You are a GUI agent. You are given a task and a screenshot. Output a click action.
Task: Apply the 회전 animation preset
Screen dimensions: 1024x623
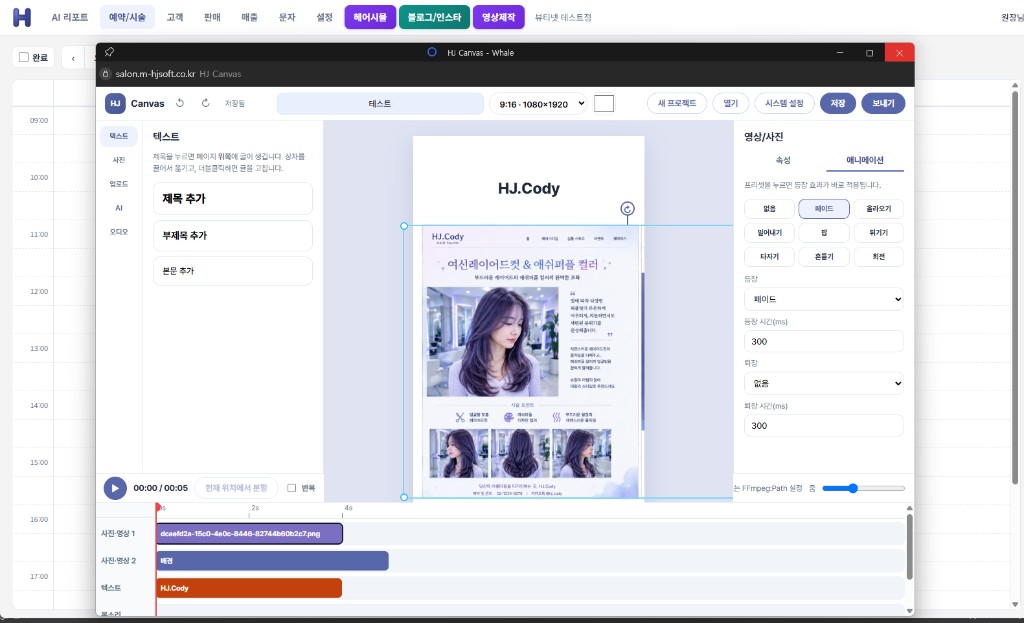(878, 257)
